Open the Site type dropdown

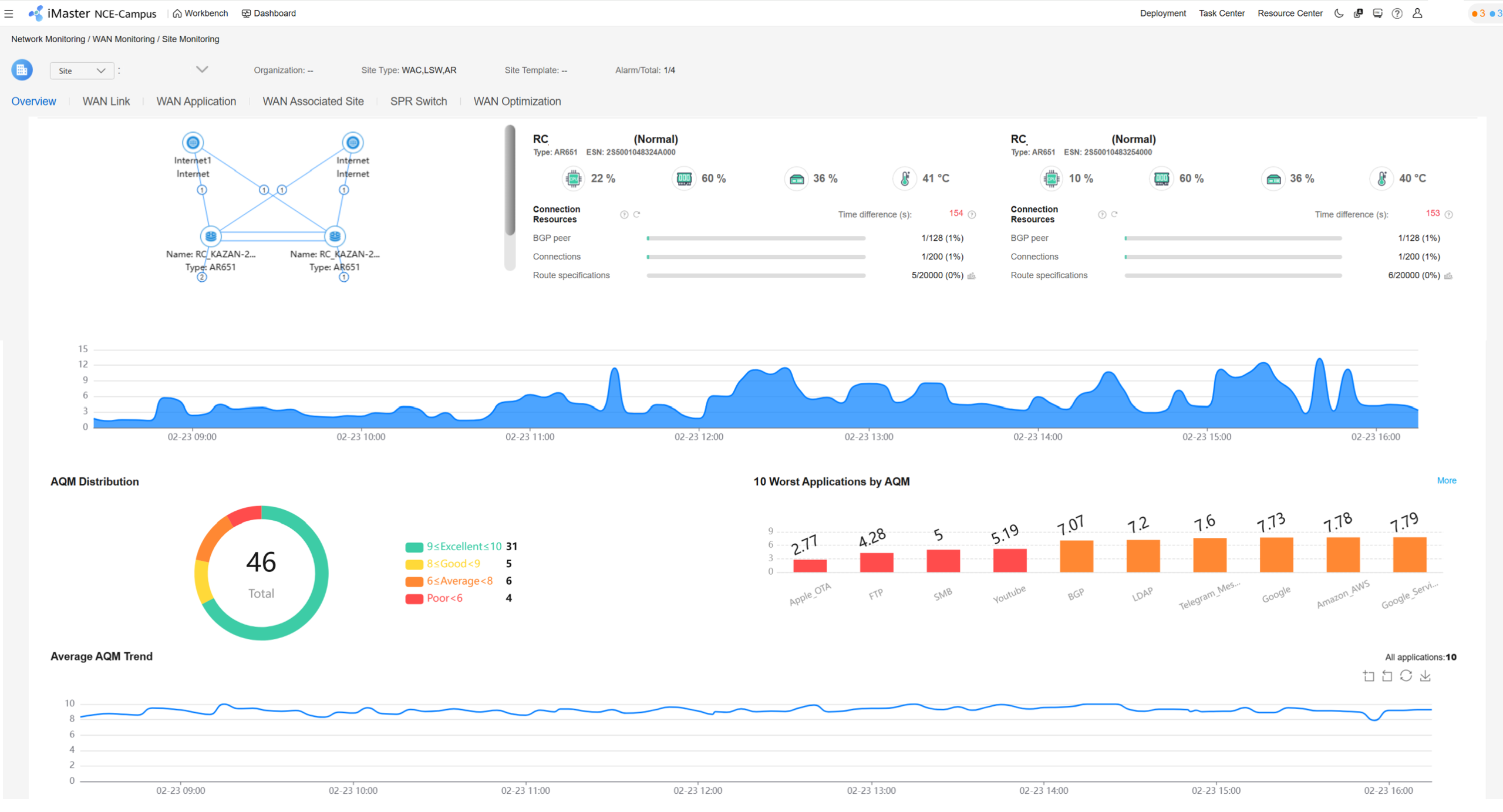coord(82,70)
